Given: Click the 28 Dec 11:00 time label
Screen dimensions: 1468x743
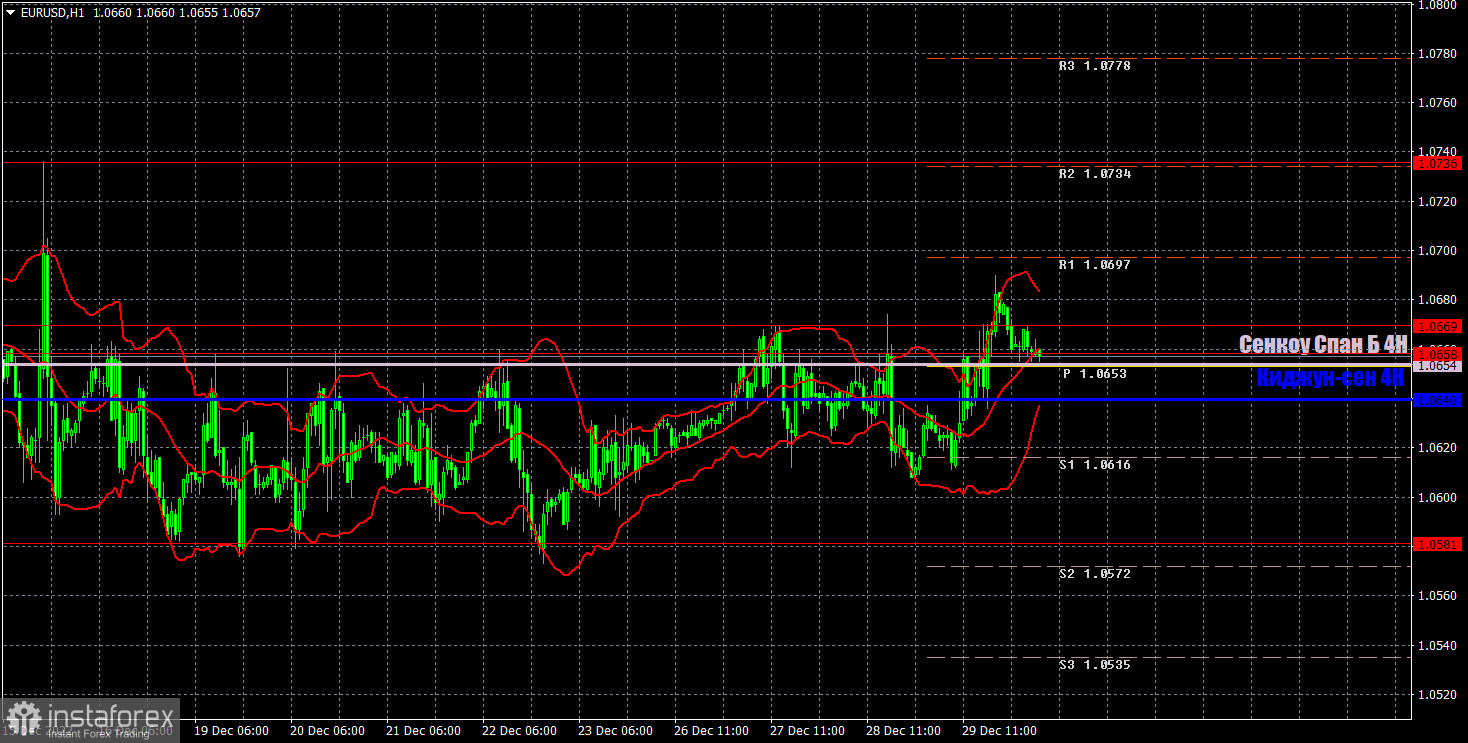Looking at the screenshot, I should (904, 731).
